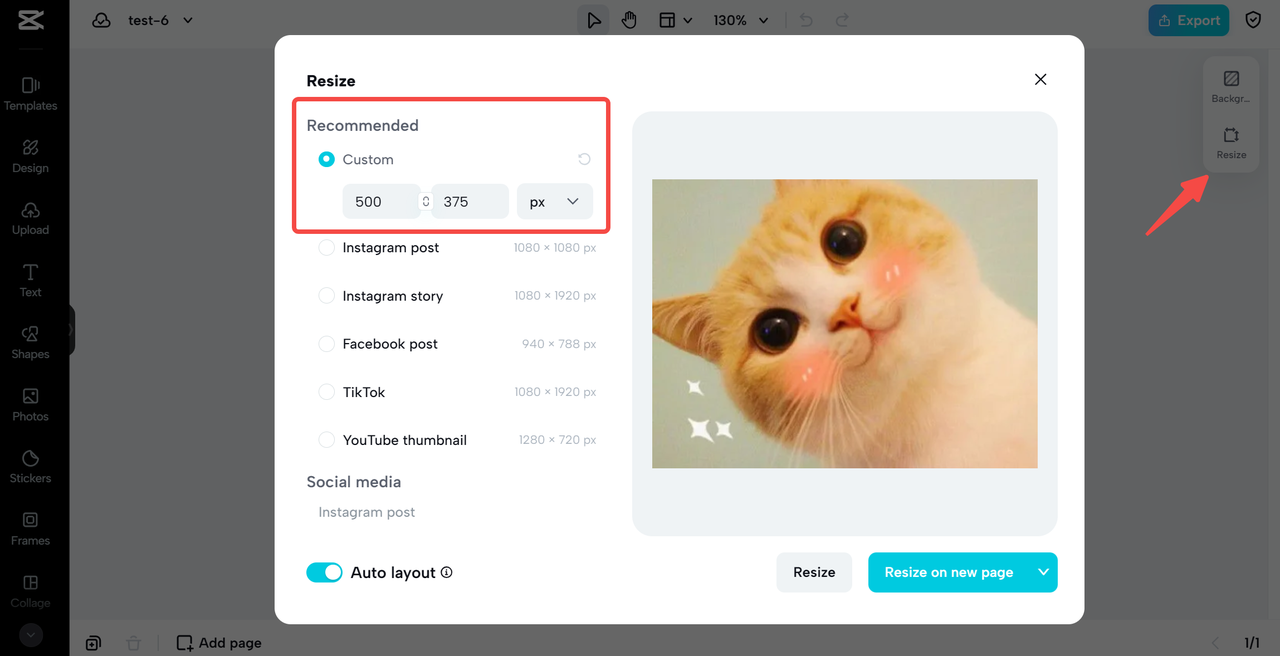Click the Resize button

coord(814,572)
